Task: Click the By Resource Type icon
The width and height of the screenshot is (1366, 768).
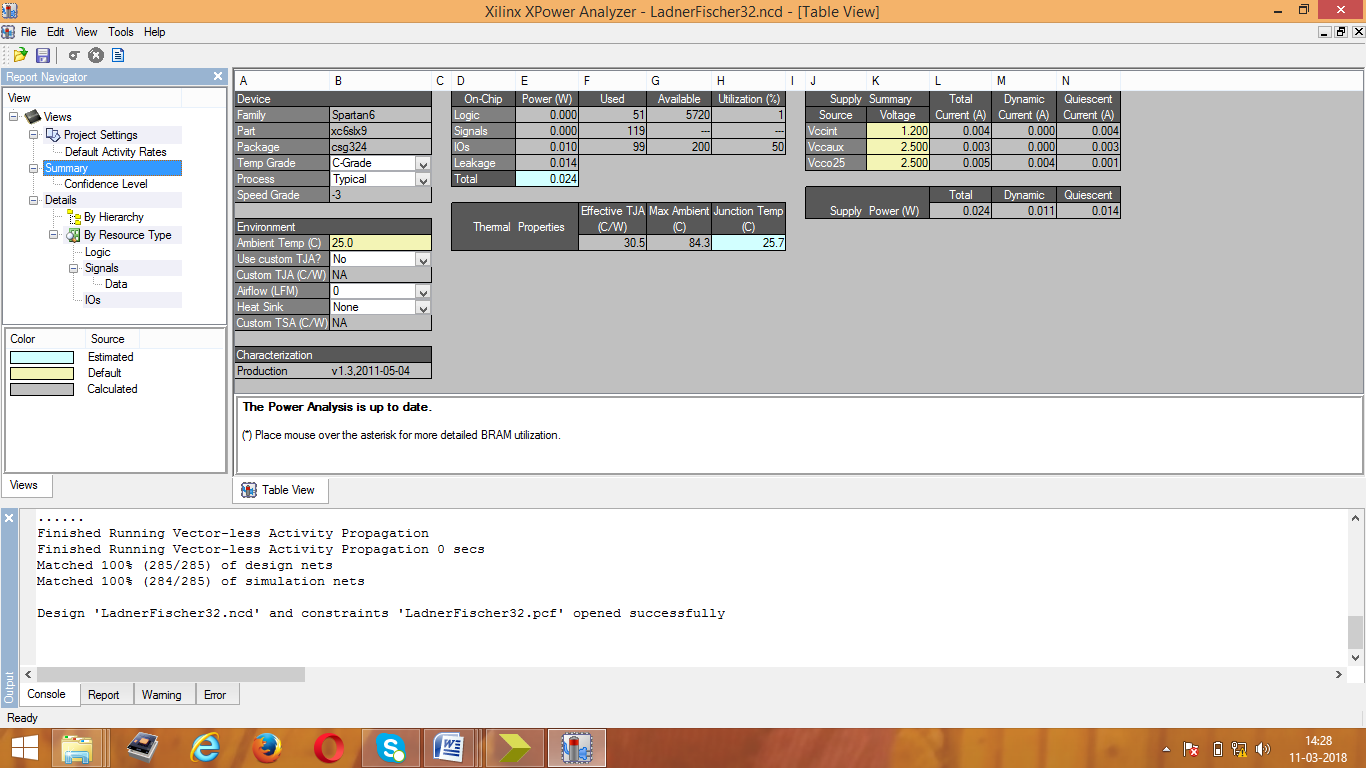Action: 73,235
